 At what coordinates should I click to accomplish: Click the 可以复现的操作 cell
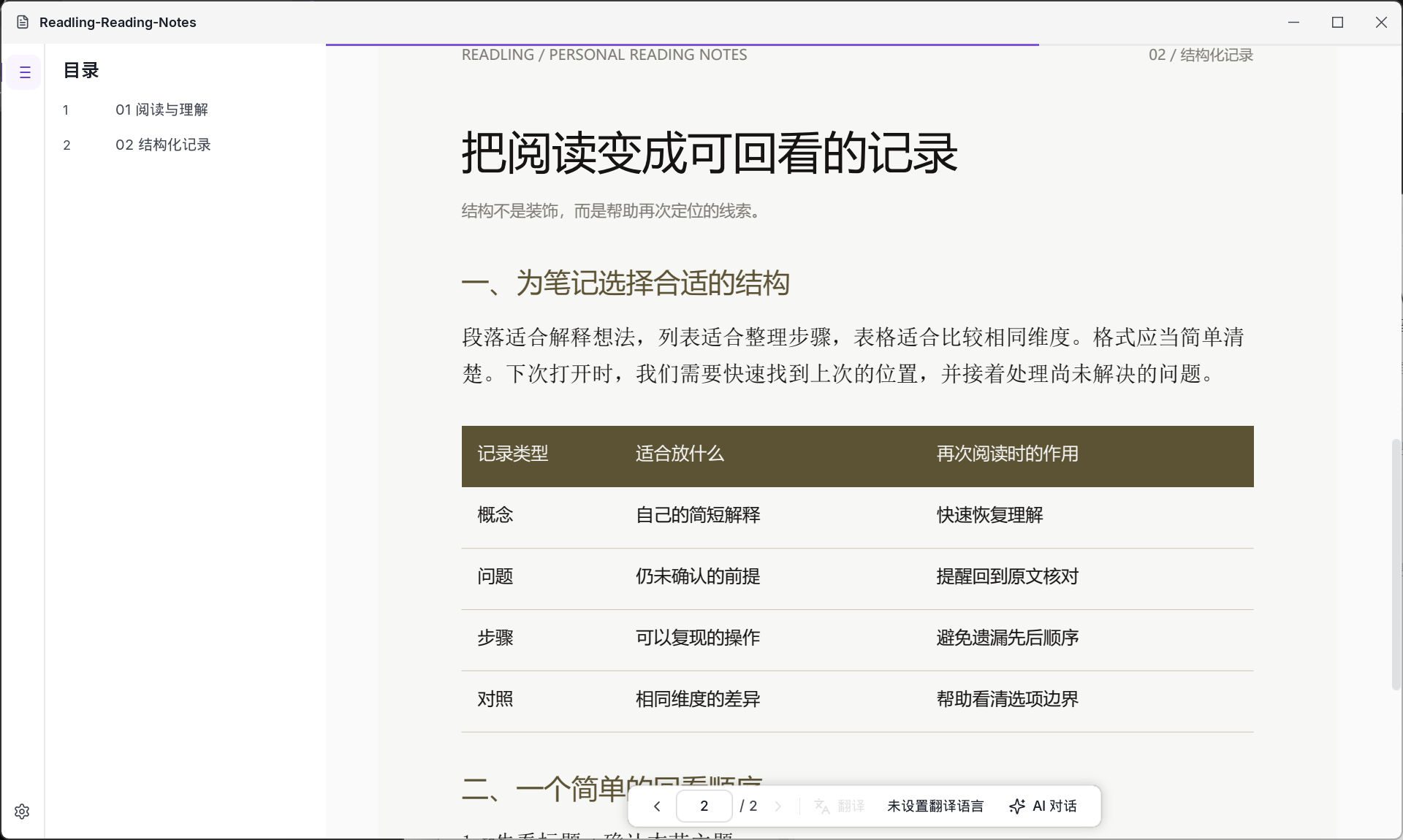tap(698, 638)
